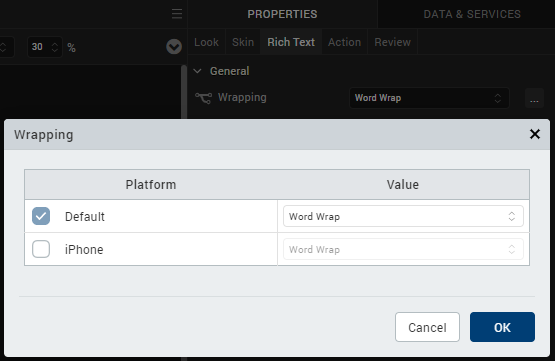Screen dimensions: 555x361
Task: Click the 30 percent input field
Action: coord(40,47)
